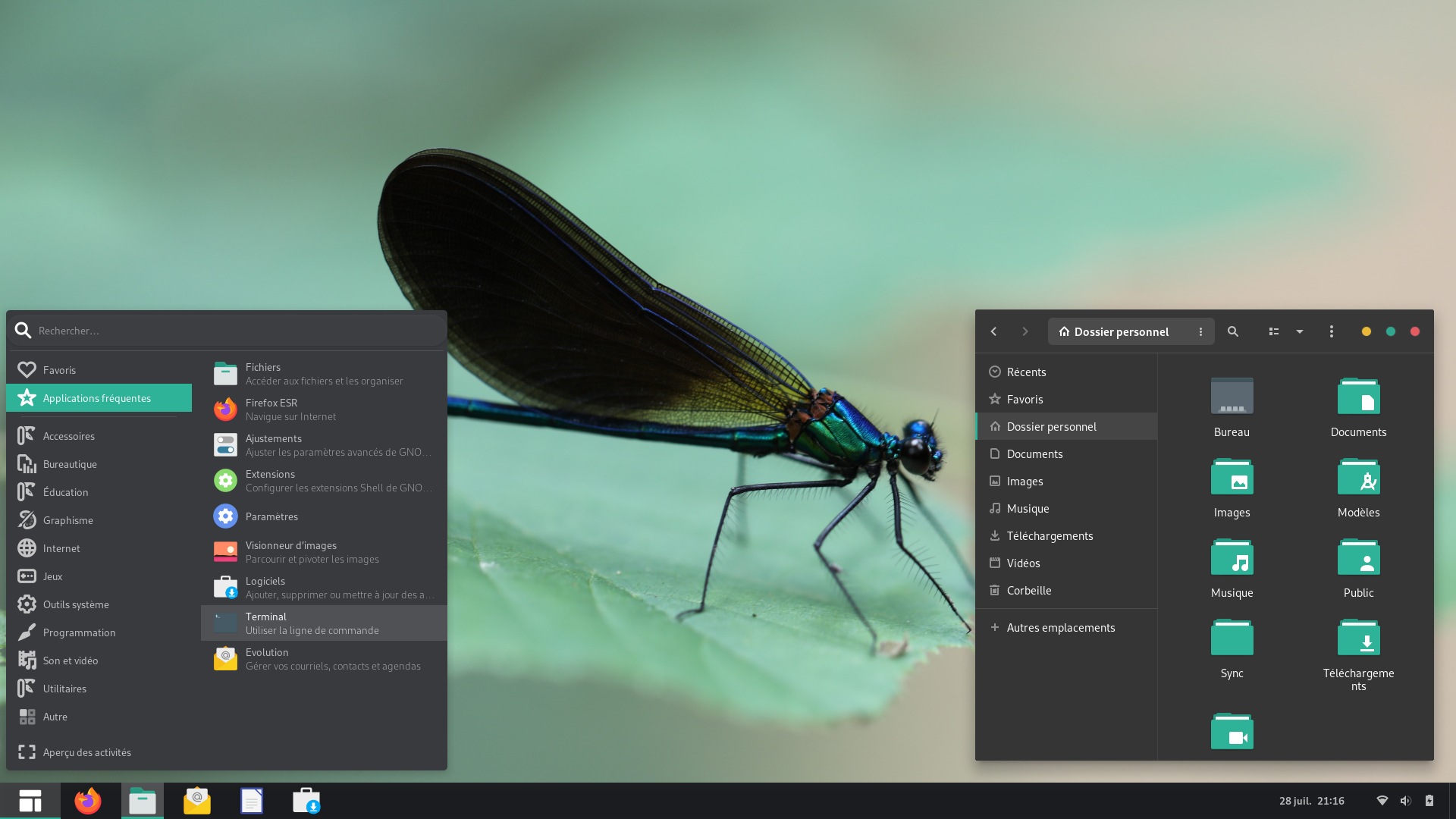Open Firefox from the taskbar
The width and height of the screenshot is (1456, 819).
pyautogui.click(x=88, y=801)
